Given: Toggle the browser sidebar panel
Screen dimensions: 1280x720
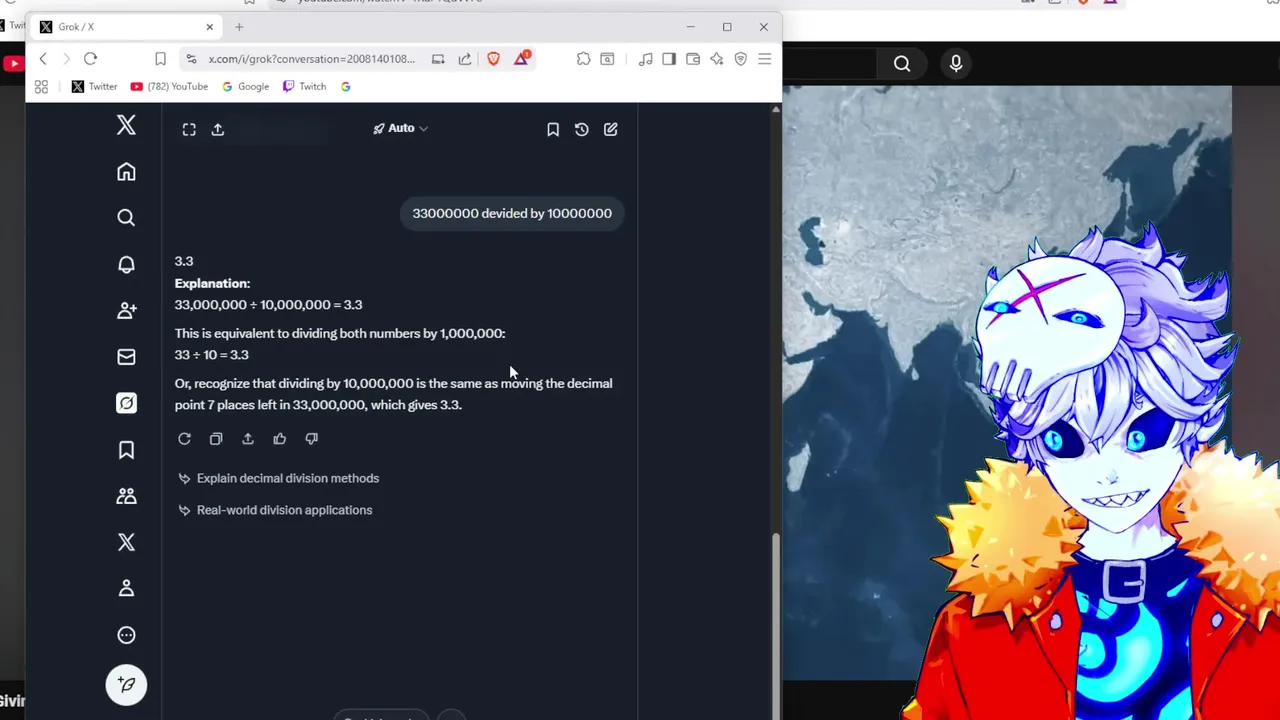Looking at the screenshot, I should pyautogui.click(x=669, y=59).
